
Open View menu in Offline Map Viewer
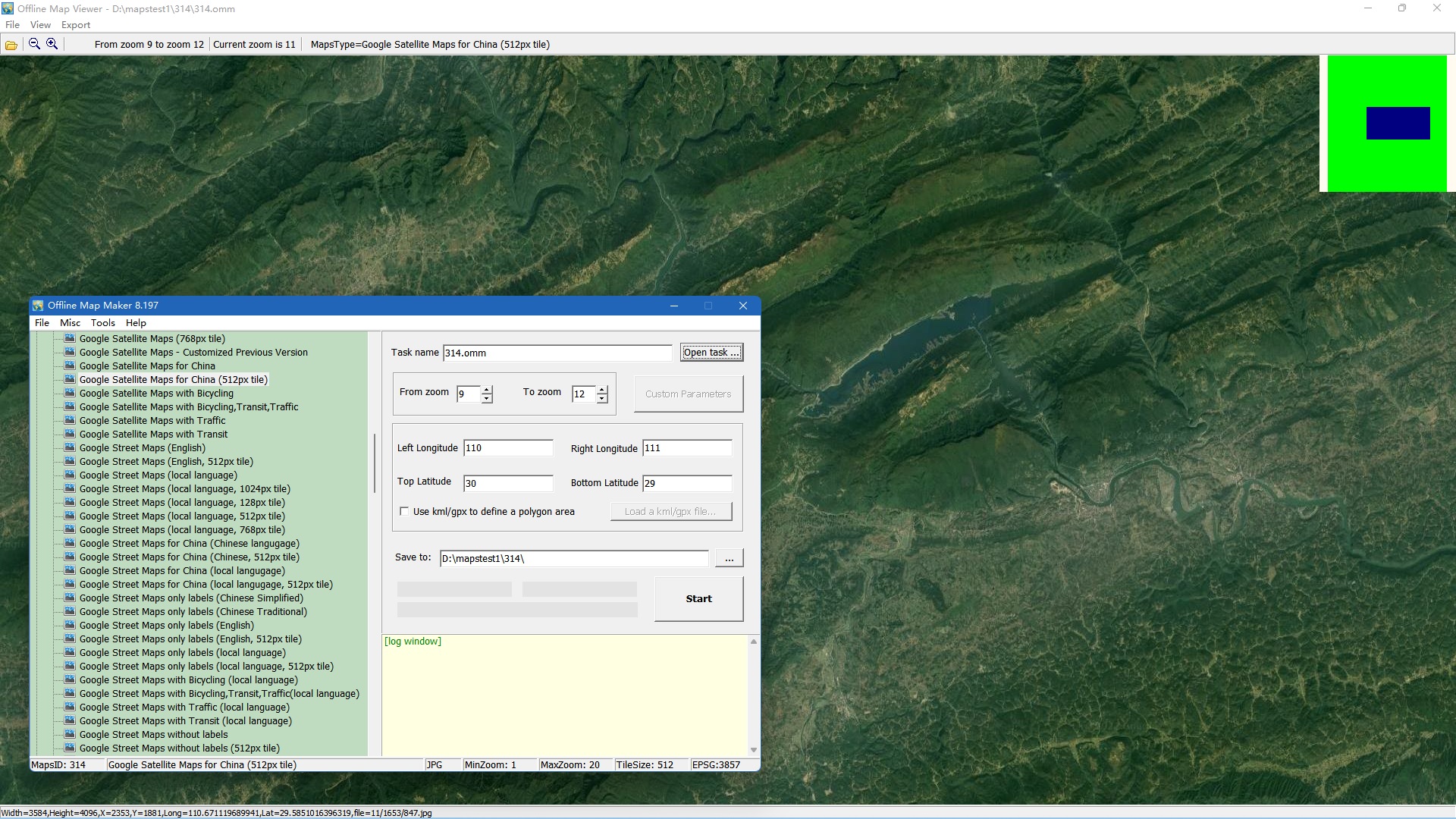(40, 25)
